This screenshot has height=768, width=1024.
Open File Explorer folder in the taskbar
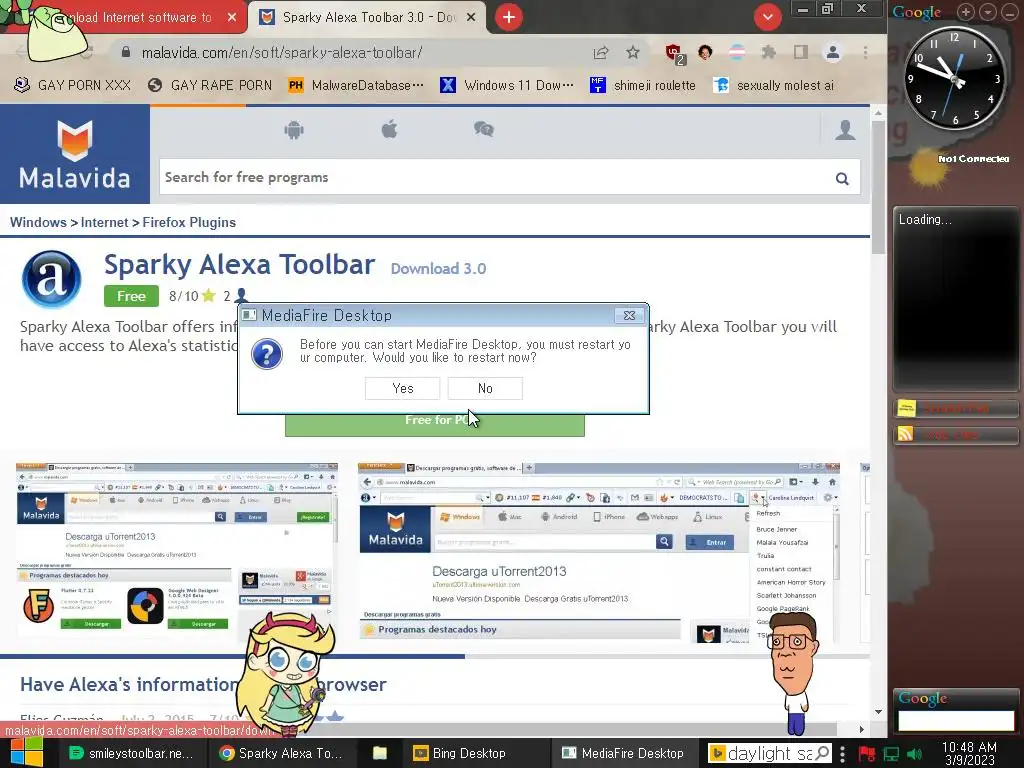tap(379, 753)
